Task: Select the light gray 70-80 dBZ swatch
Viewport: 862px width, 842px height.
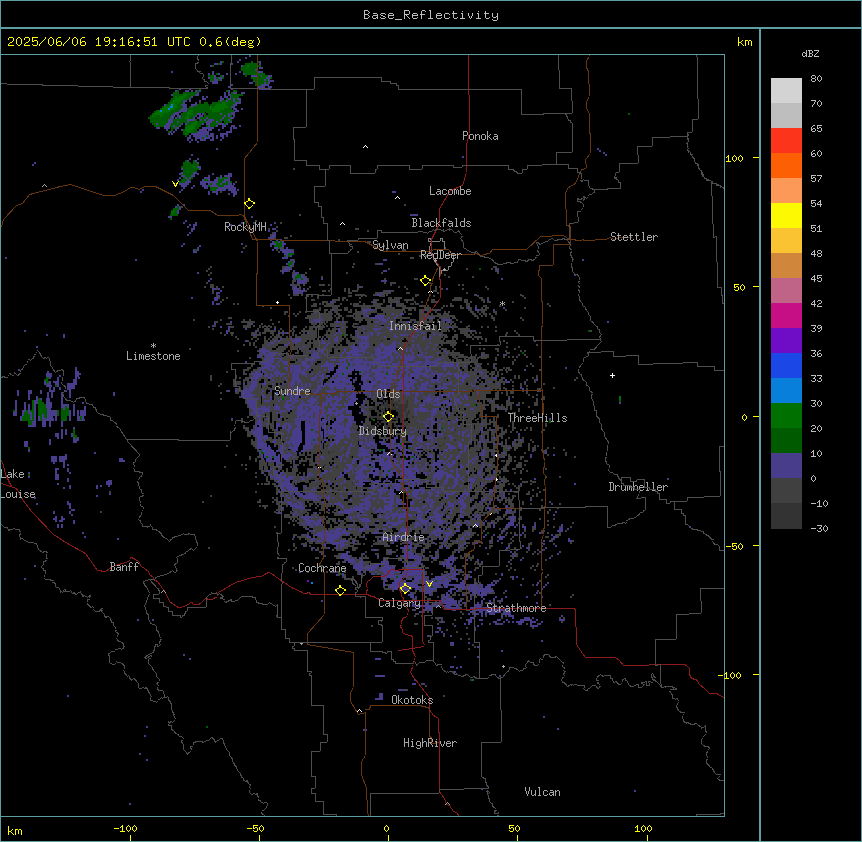Action: 786,91
